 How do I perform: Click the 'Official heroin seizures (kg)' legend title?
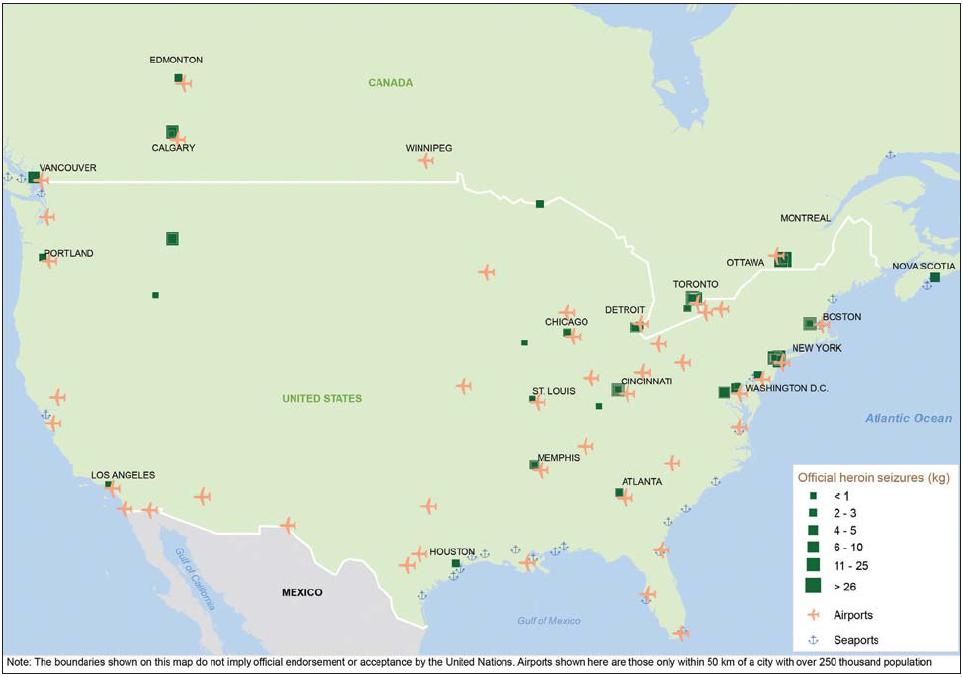point(872,475)
